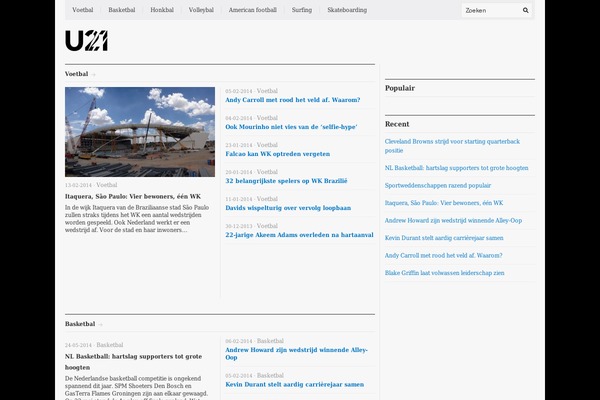The image size is (600, 400).
Task: Open Volleybal in top navigation
Action: (x=201, y=10)
